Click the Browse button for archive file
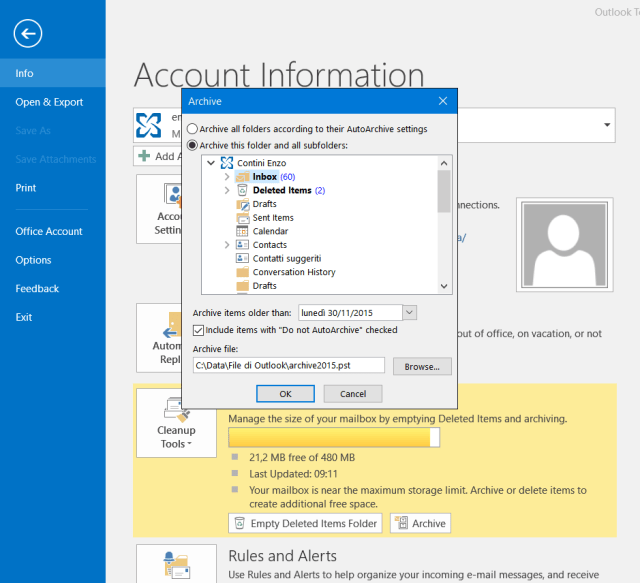This screenshot has height=583, width=640. click(x=422, y=367)
